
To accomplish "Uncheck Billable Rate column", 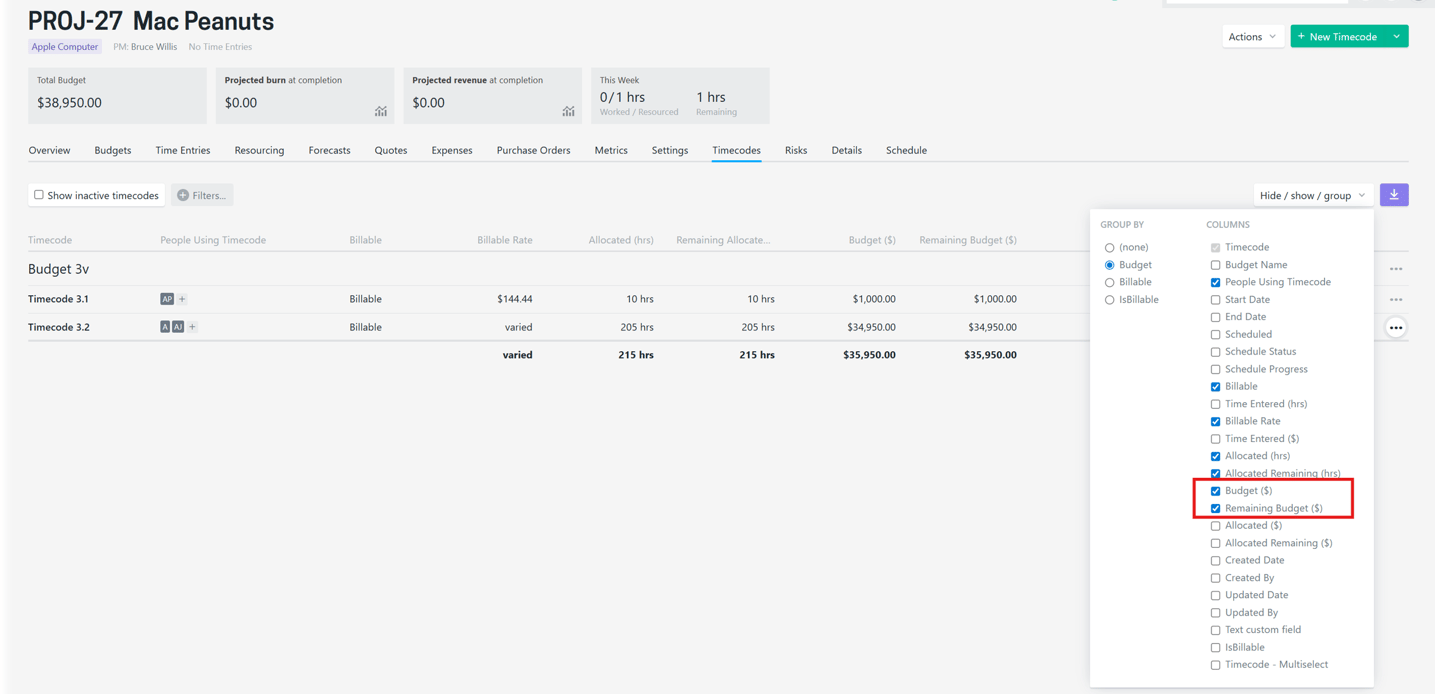I will (1215, 421).
